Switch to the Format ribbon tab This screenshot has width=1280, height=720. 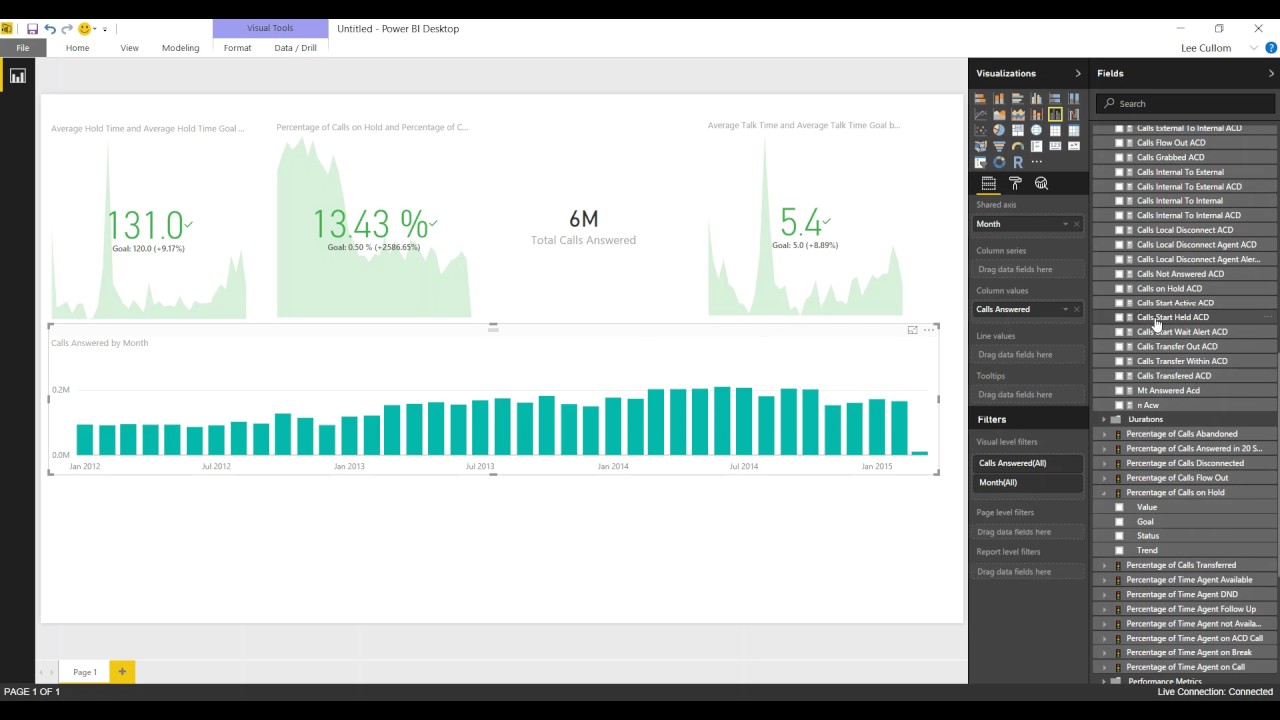[x=237, y=48]
